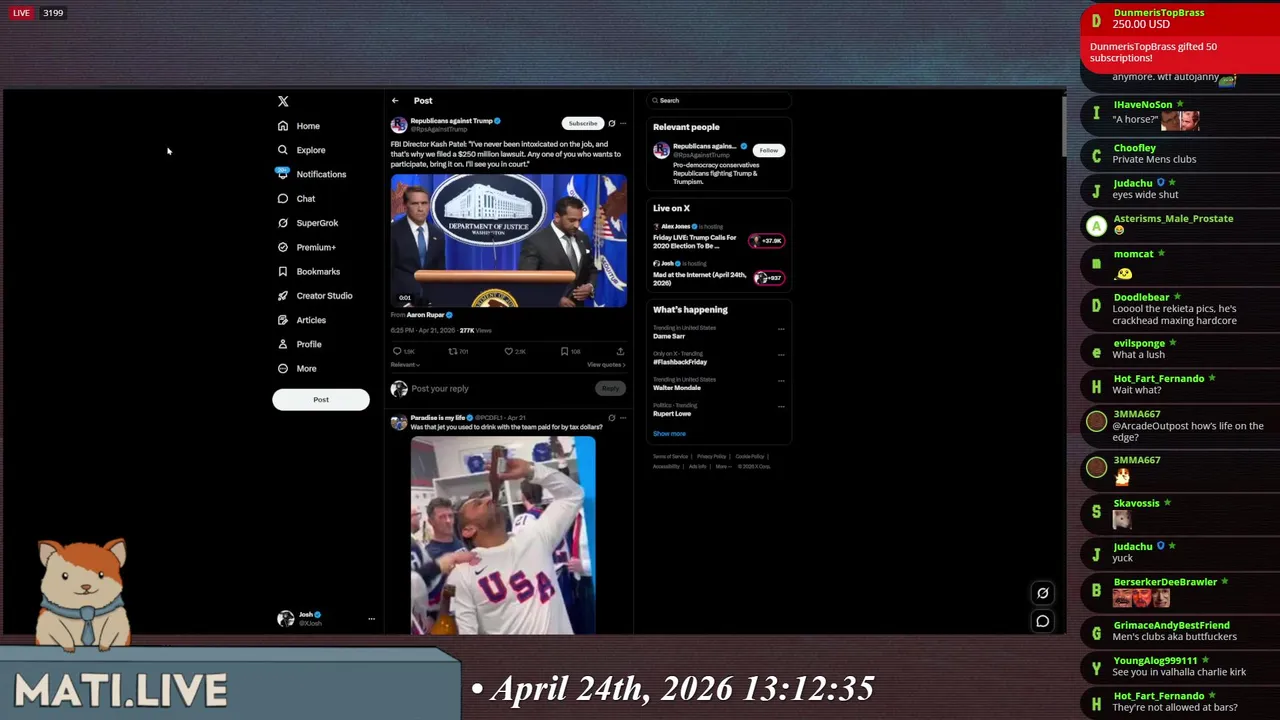Open Cookie Policy footer link

point(750,456)
